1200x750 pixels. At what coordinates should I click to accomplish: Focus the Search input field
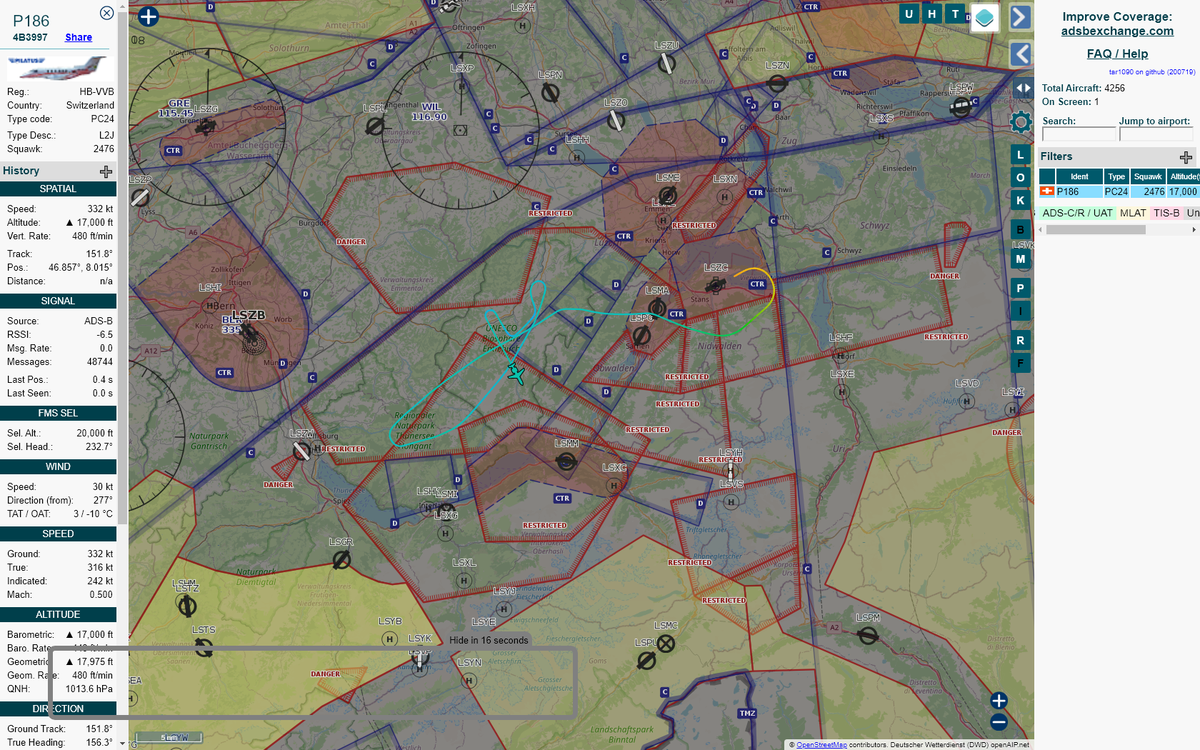tap(1079, 134)
